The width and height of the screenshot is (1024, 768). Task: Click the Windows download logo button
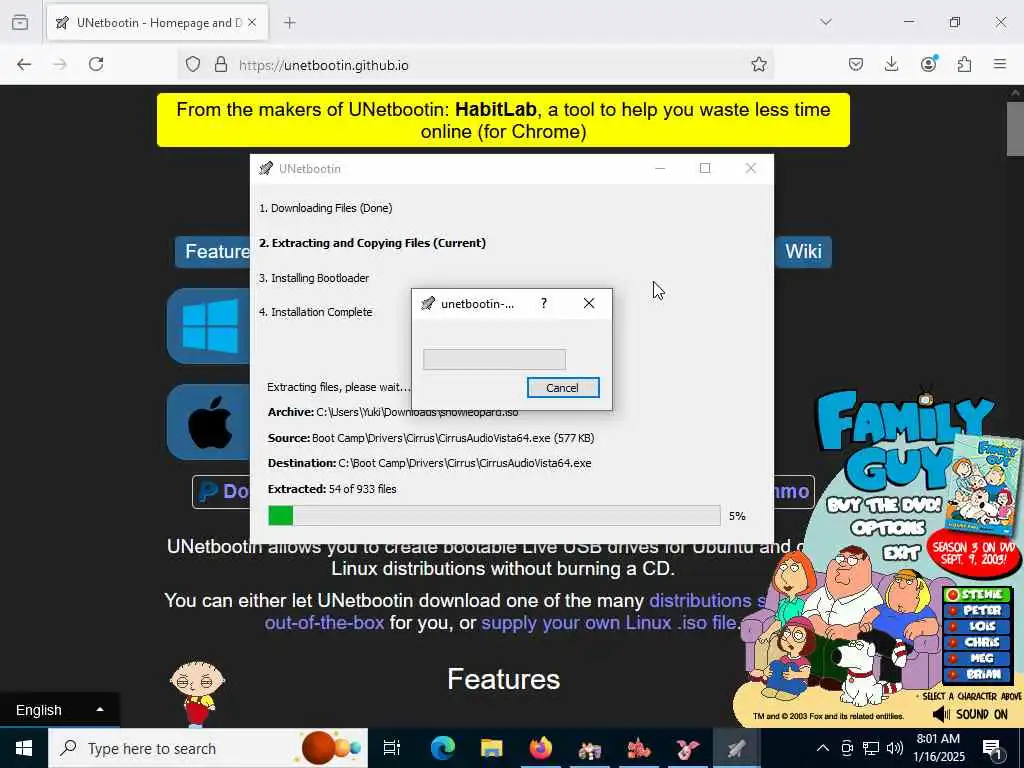point(209,326)
